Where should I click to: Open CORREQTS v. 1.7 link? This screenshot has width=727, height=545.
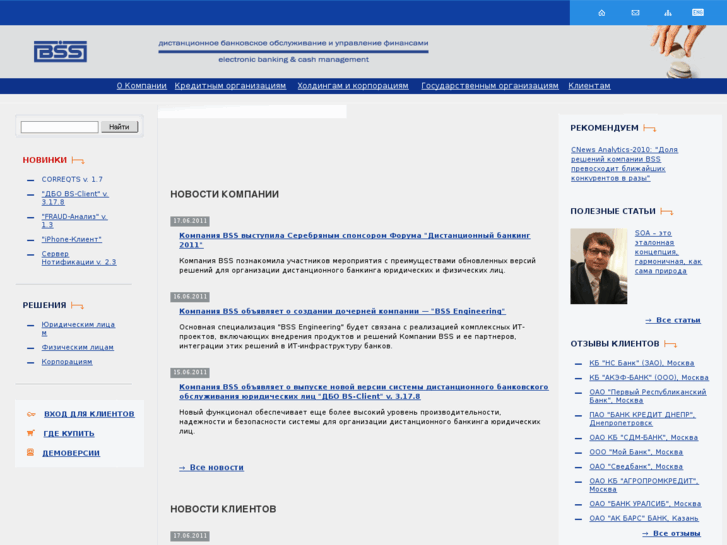point(72,179)
